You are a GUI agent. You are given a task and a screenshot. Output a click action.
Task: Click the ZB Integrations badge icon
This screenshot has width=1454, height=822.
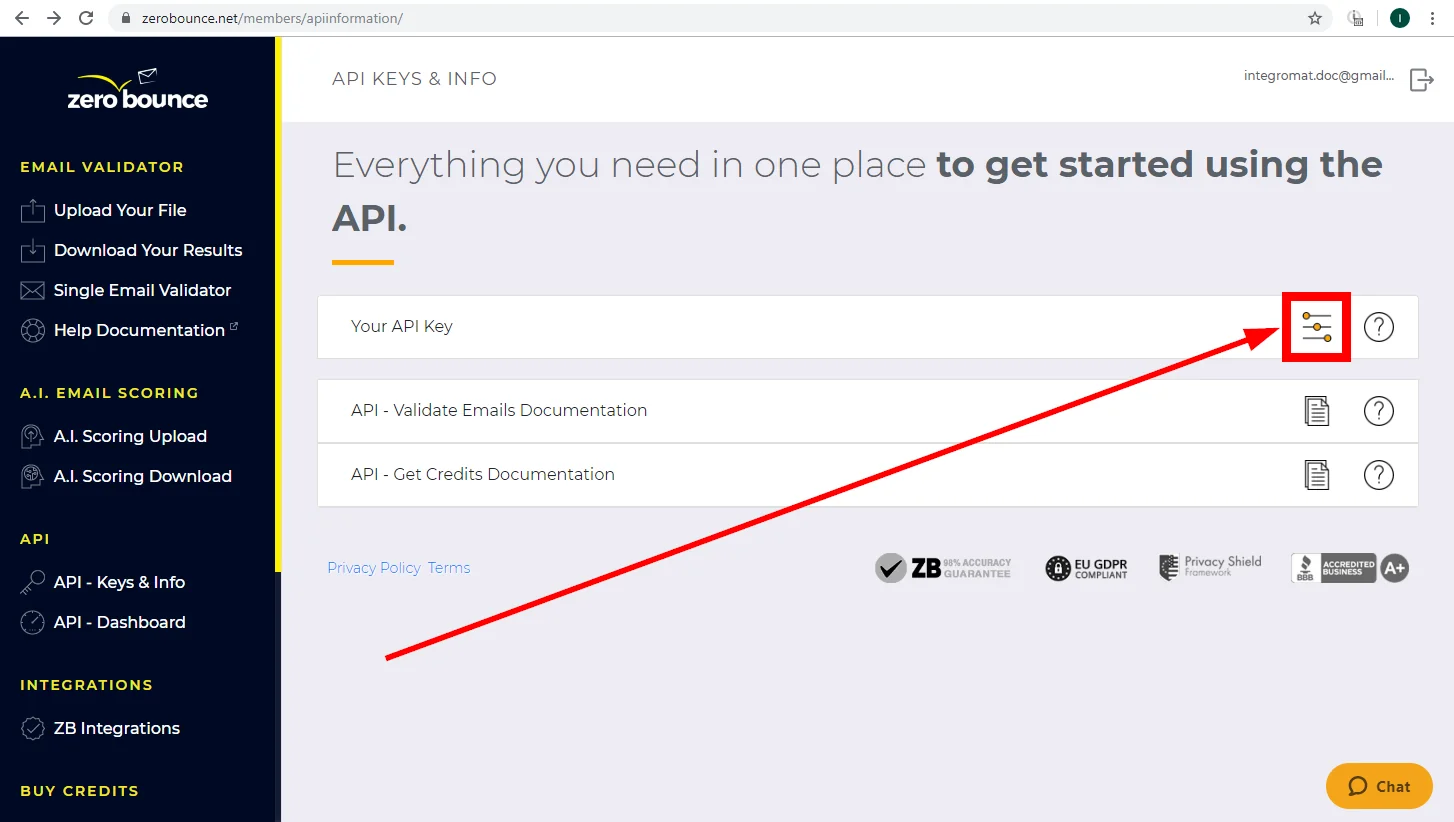(33, 728)
